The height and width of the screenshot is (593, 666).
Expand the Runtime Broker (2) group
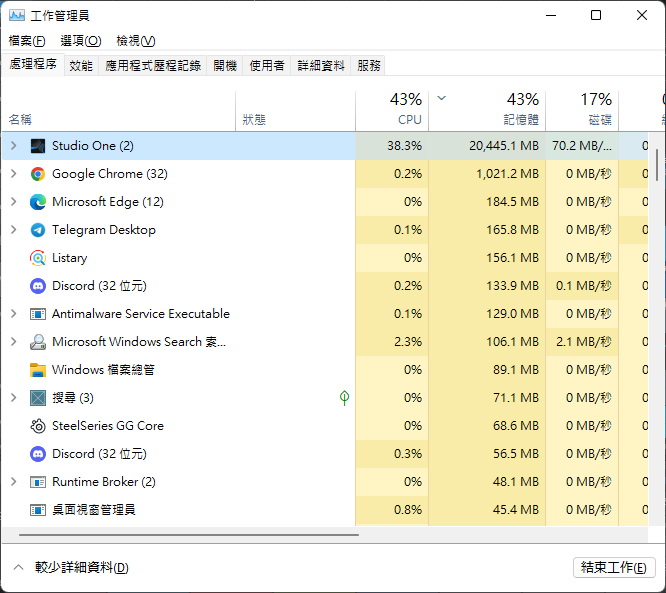click(14, 482)
